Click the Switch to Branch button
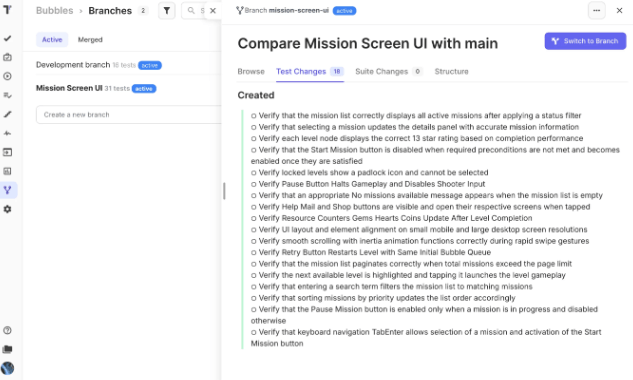This screenshot has height=380, width=633. point(585,41)
